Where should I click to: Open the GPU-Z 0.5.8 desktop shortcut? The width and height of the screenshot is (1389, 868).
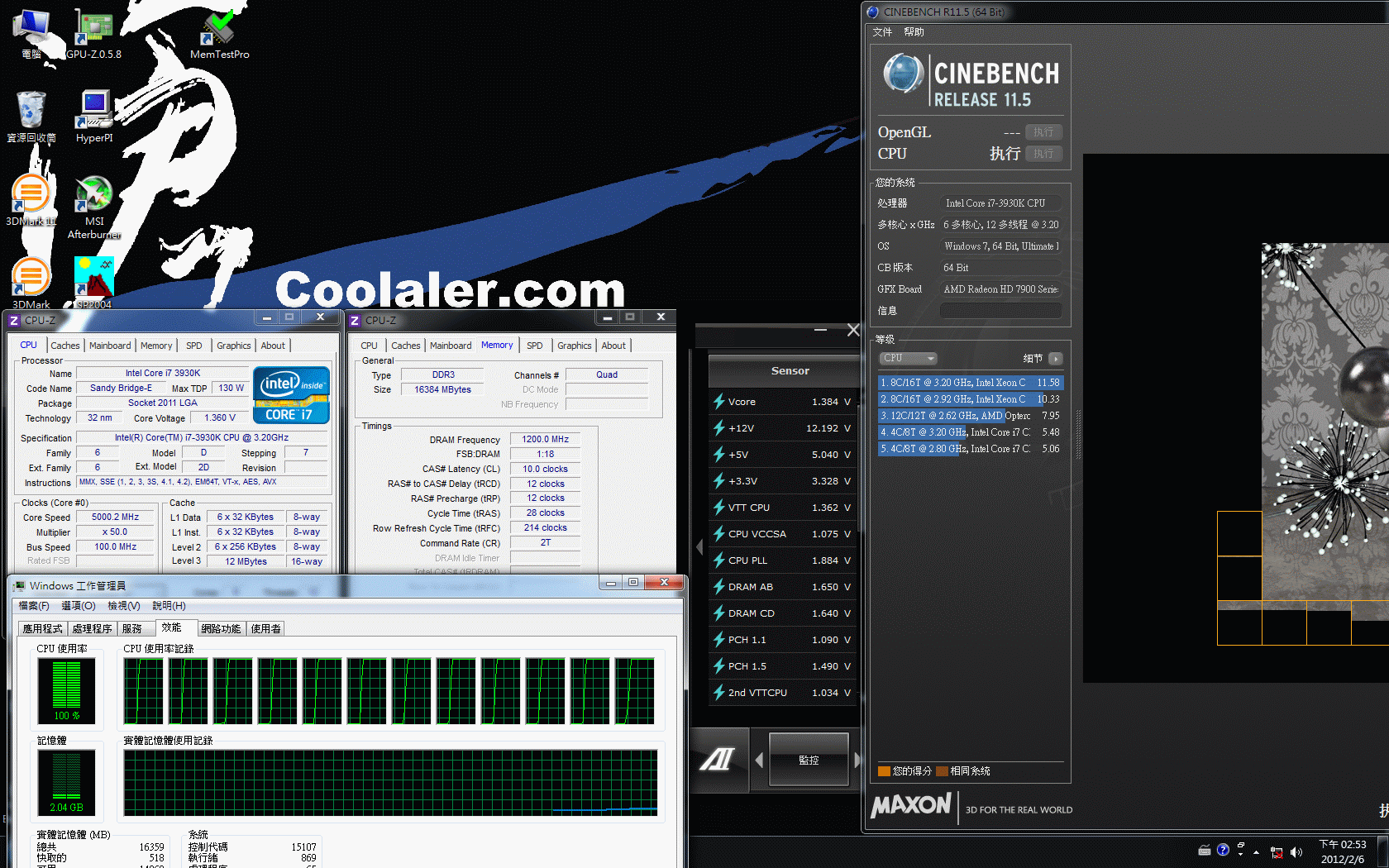[x=93, y=33]
